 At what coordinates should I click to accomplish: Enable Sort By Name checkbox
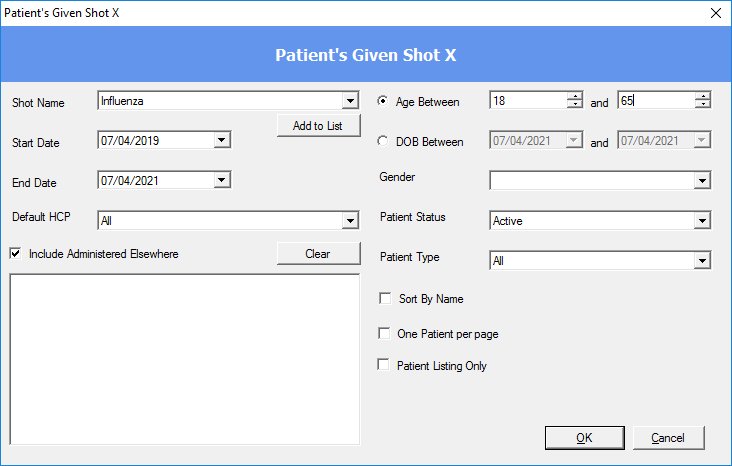pyautogui.click(x=385, y=298)
